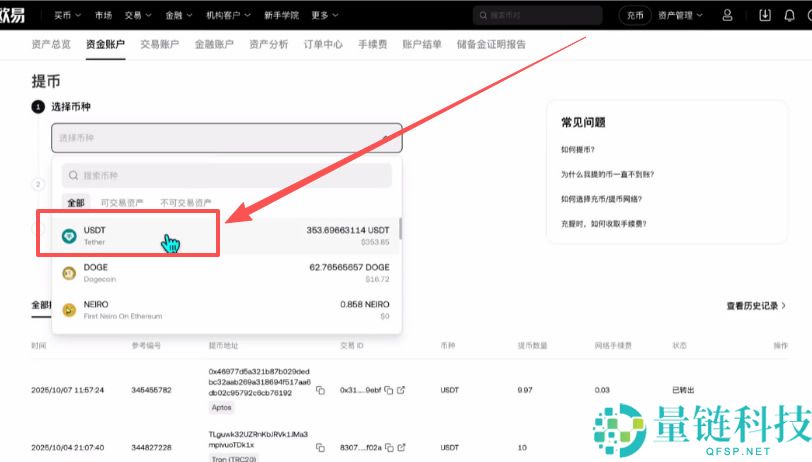The height and width of the screenshot is (462, 812).
Task: Copy transaction ID 0x31...9ebf
Action: click(389, 390)
